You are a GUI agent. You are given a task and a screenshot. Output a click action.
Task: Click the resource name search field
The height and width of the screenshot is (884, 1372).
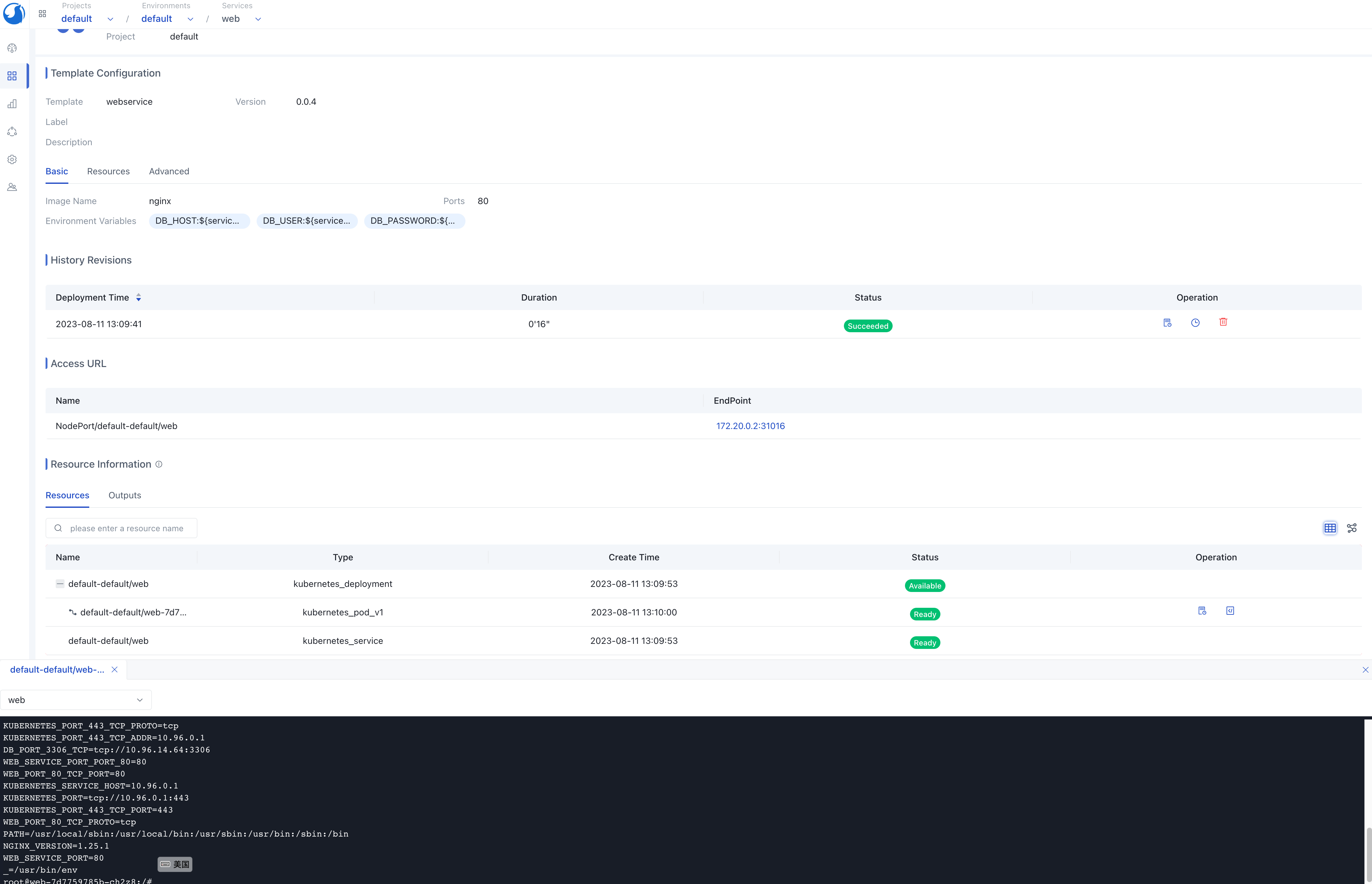pos(126,528)
